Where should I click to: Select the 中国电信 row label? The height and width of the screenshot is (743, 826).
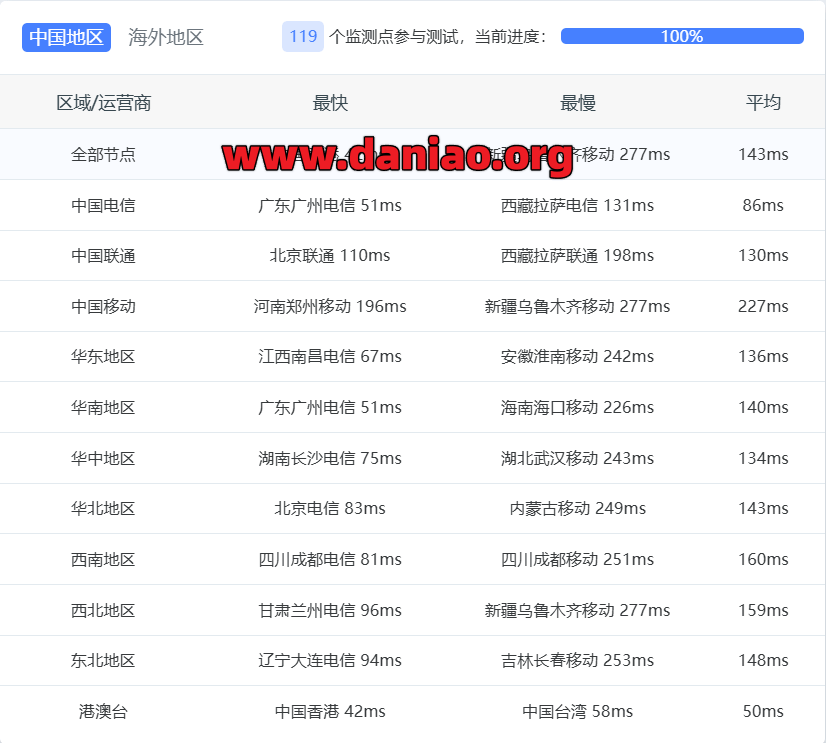pos(103,206)
